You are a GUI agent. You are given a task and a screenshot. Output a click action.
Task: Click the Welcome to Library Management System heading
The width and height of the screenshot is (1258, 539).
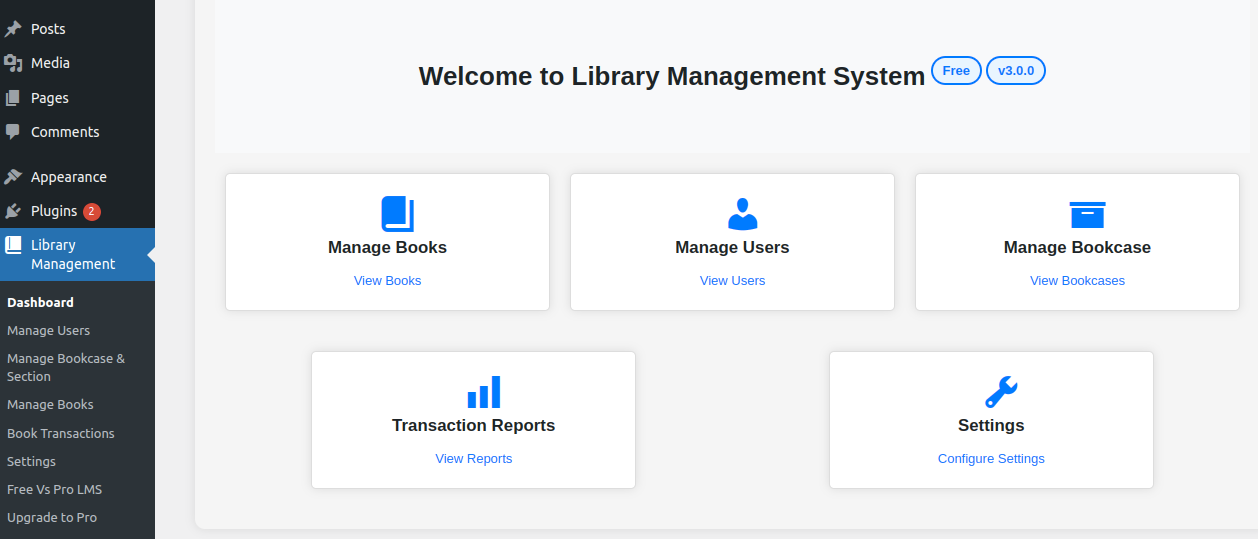(672, 76)
